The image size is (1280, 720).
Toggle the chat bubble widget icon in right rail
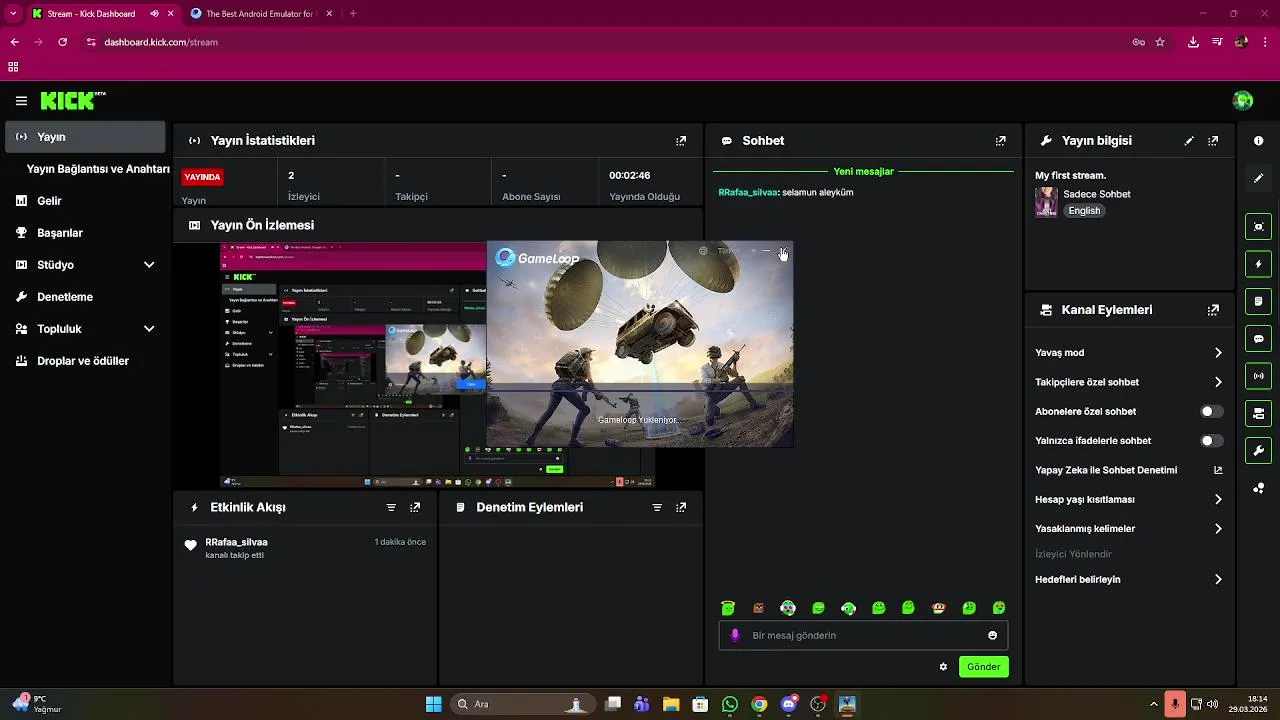pos(1259,339)
